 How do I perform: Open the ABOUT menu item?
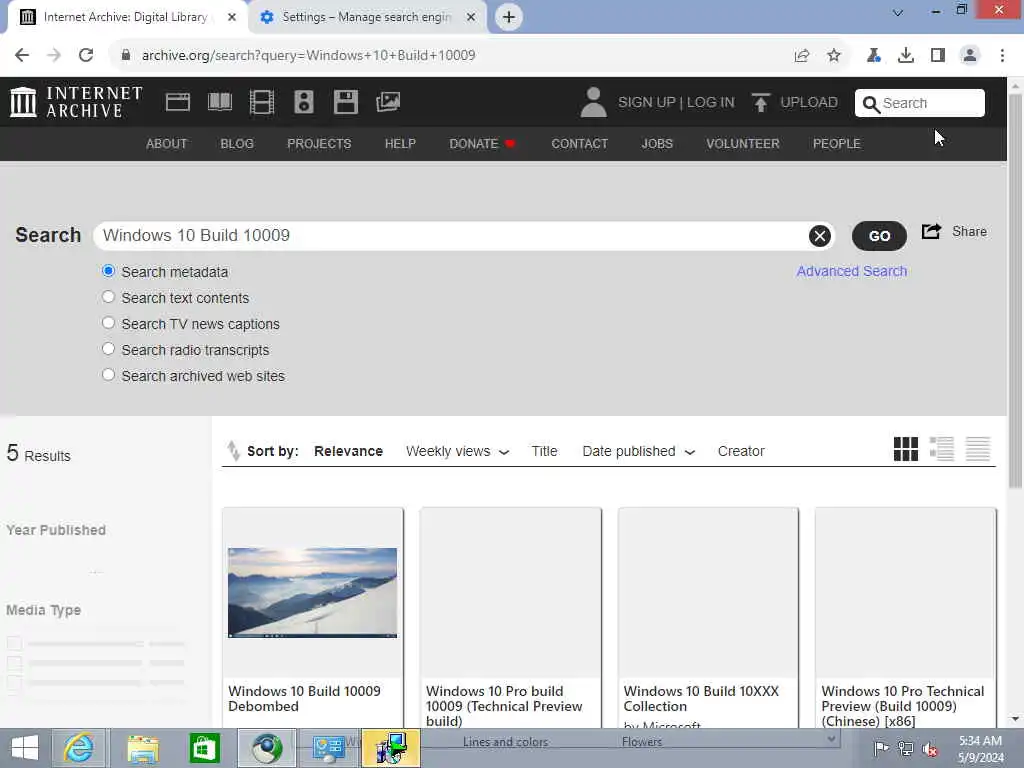coord(167,144)
